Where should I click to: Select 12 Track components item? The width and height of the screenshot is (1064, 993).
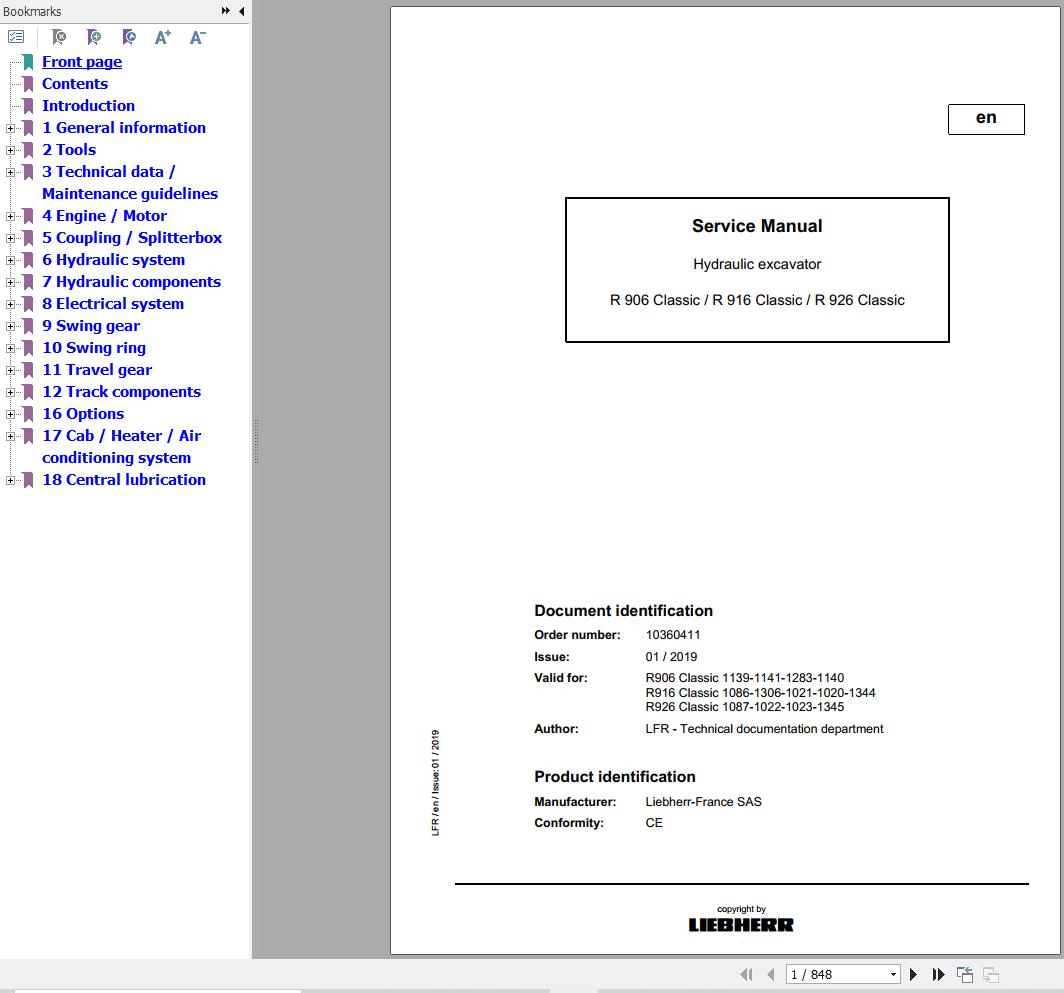pyautogui.click(x=121, y=392)
